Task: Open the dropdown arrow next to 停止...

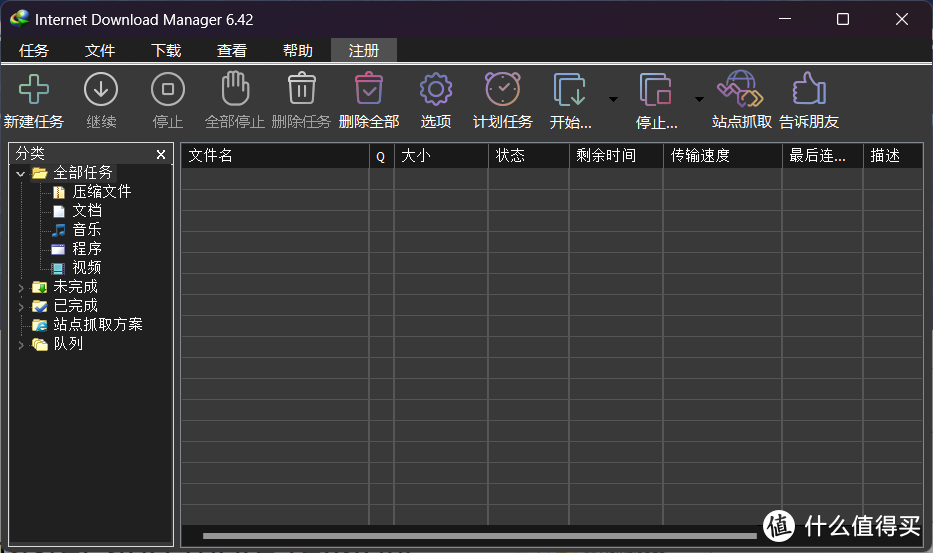Action: [699, 99]
